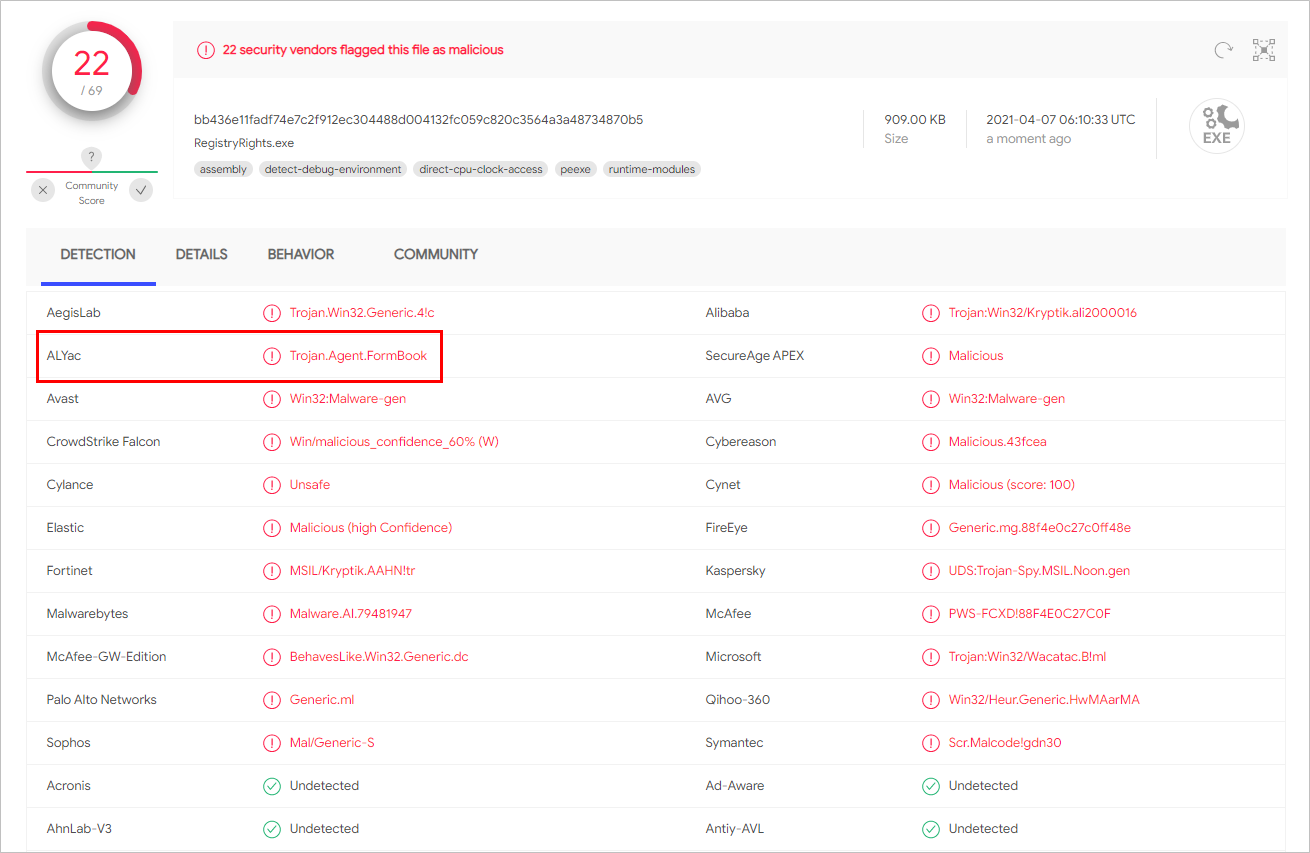Click the reanalyze refresh icon
Viewport: 1310px width, 853px height.
coord(1223,50)
